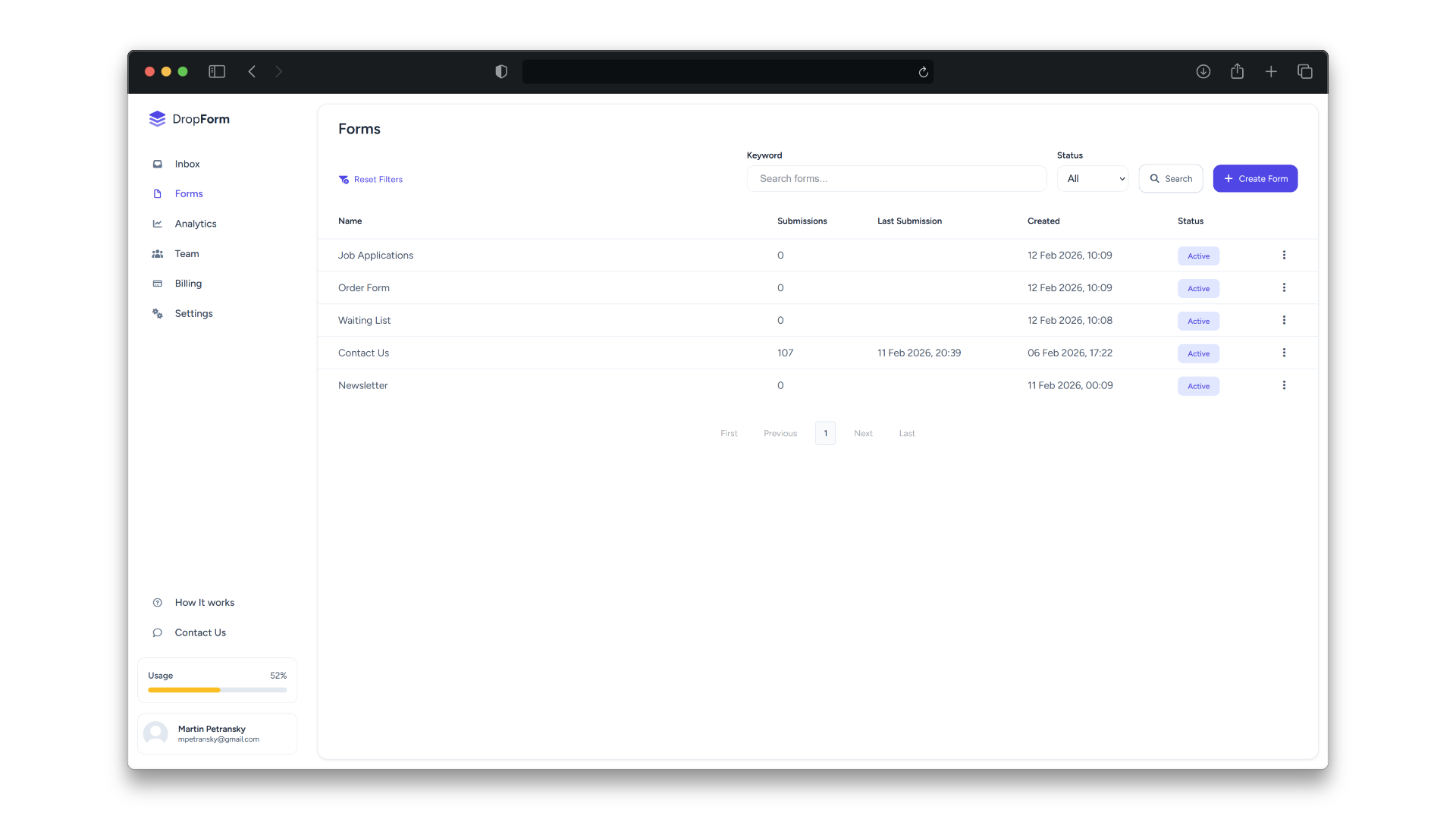
Task: Open the Newsletter row options menu
Action: click(1284, 385)
